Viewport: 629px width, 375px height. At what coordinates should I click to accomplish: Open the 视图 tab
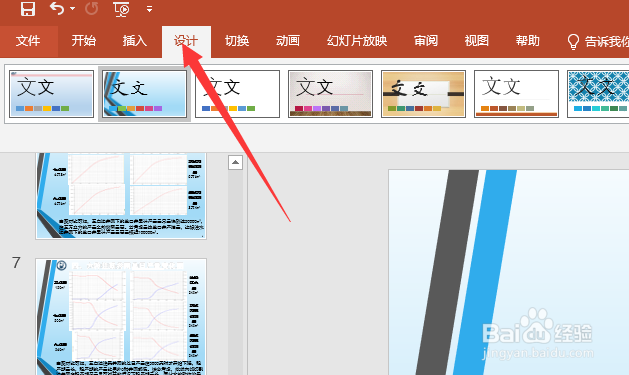tap(477, 41)
